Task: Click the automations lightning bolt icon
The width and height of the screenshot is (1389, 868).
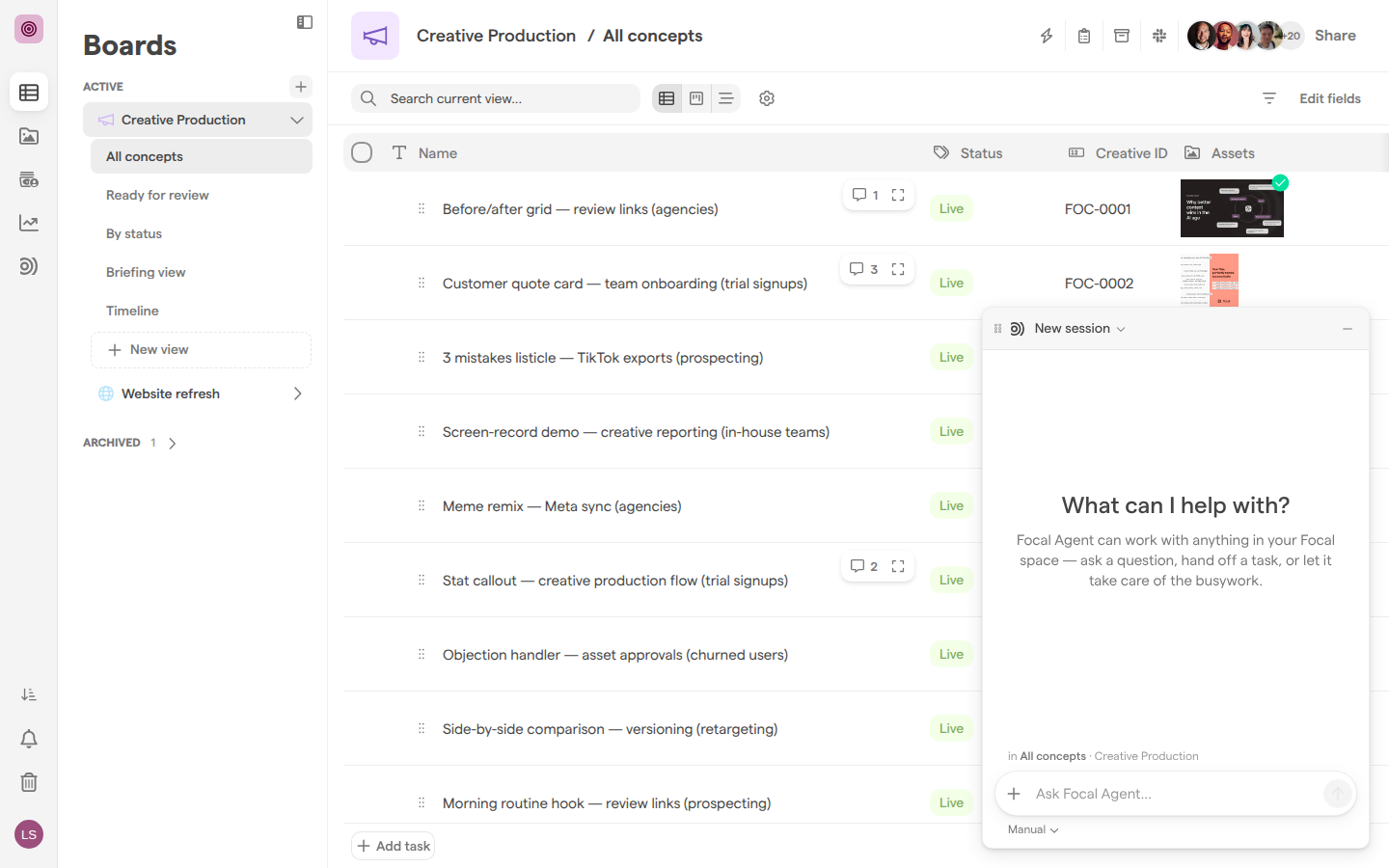Action: pos(1047,36)
